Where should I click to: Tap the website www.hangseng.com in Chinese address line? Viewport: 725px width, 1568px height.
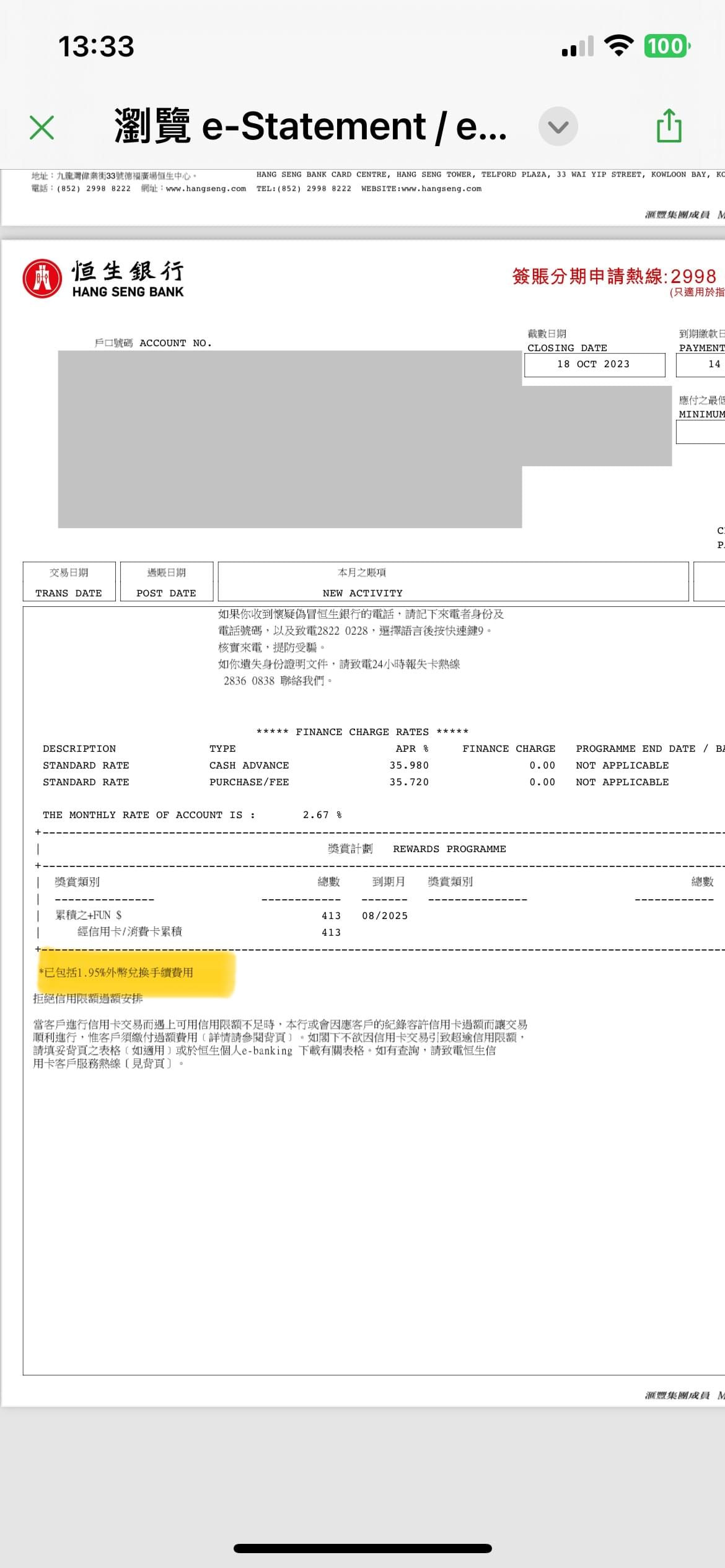pyautogui.click(x=206, y=189)
